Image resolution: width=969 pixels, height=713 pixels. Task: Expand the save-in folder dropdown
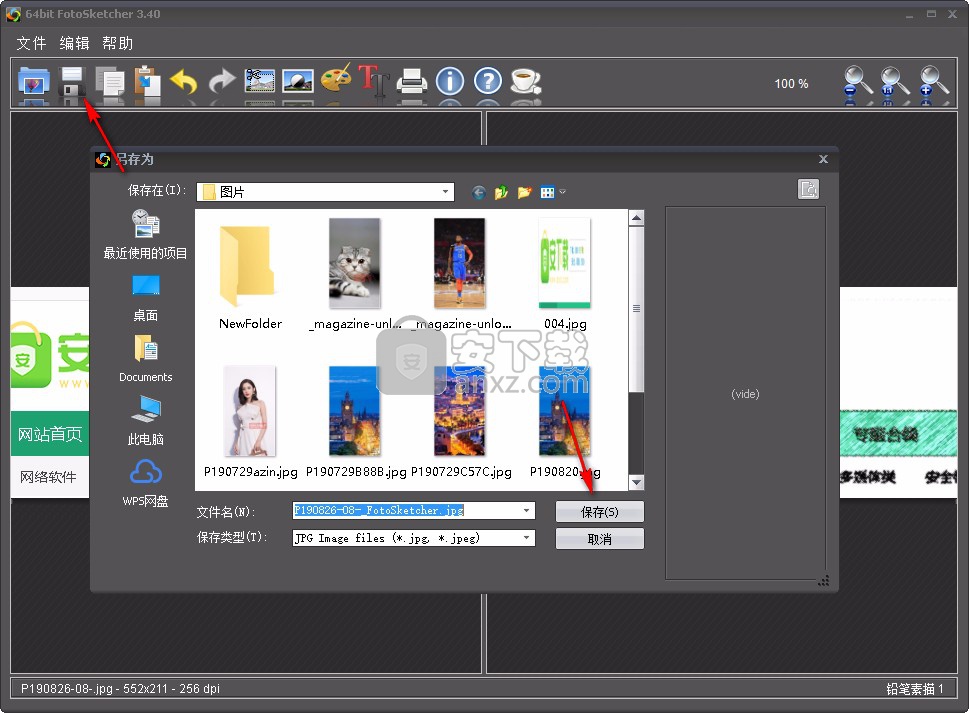[445, 192]
